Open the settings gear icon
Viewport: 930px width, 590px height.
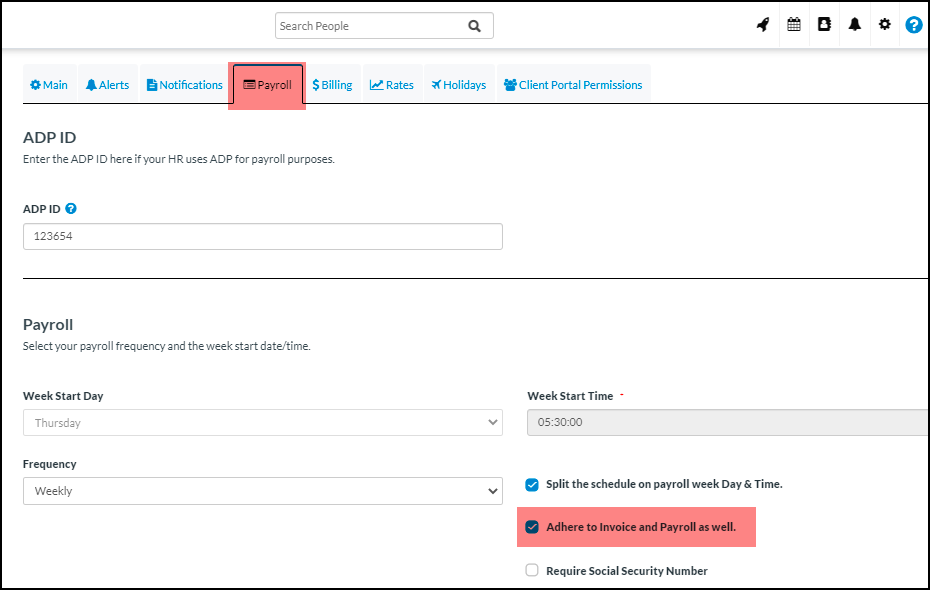coord(884,25)
